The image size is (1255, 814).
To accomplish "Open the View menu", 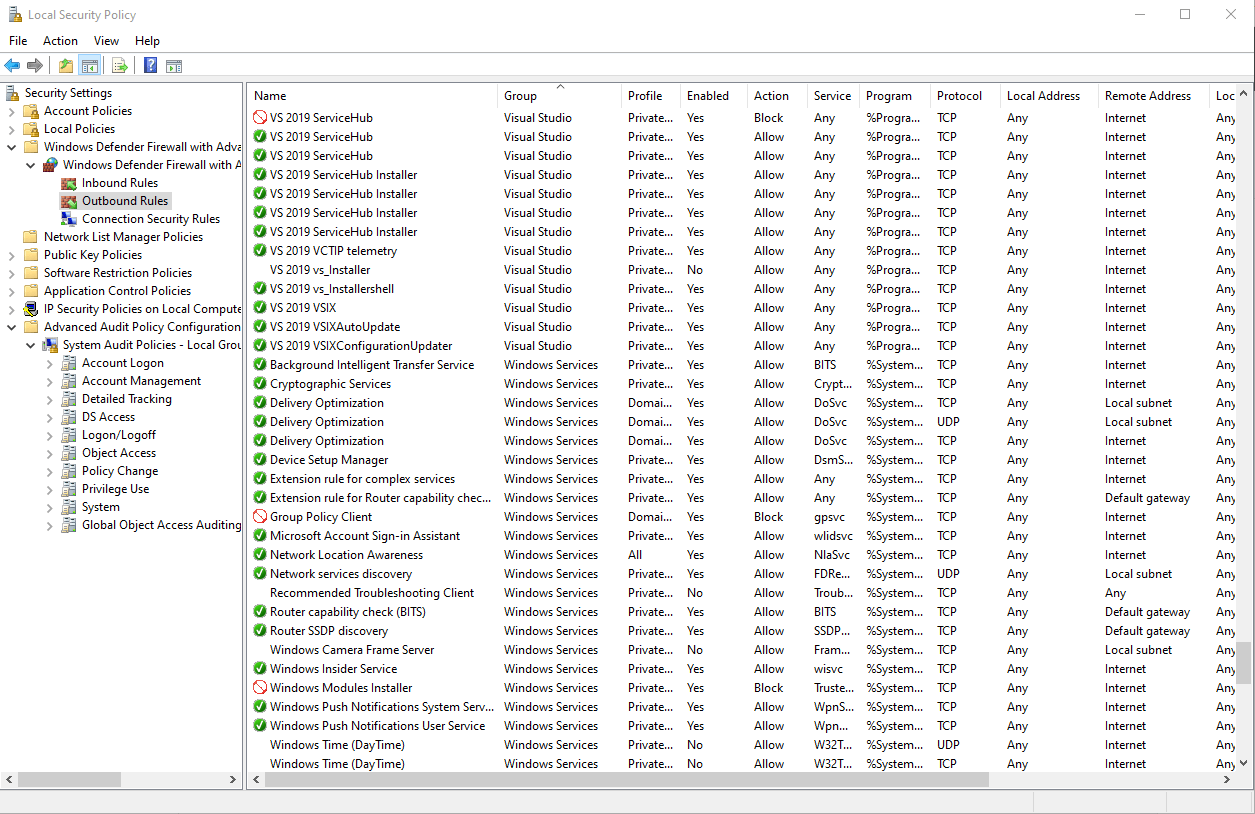I will [x=106, y=41].
